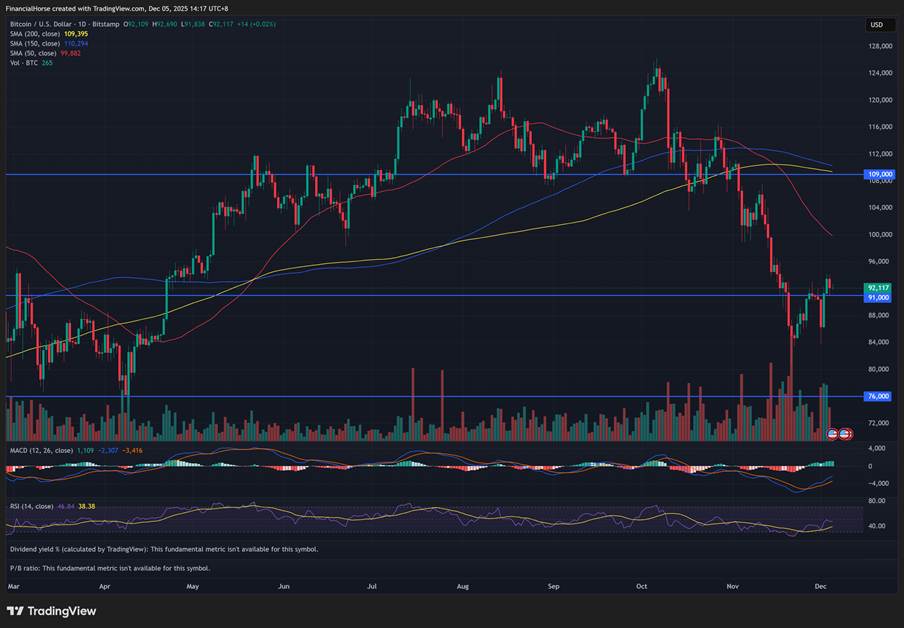Select the SMA (150, close) indicator legend
This screenshot has width=904, height=628.
click(35, 43)
